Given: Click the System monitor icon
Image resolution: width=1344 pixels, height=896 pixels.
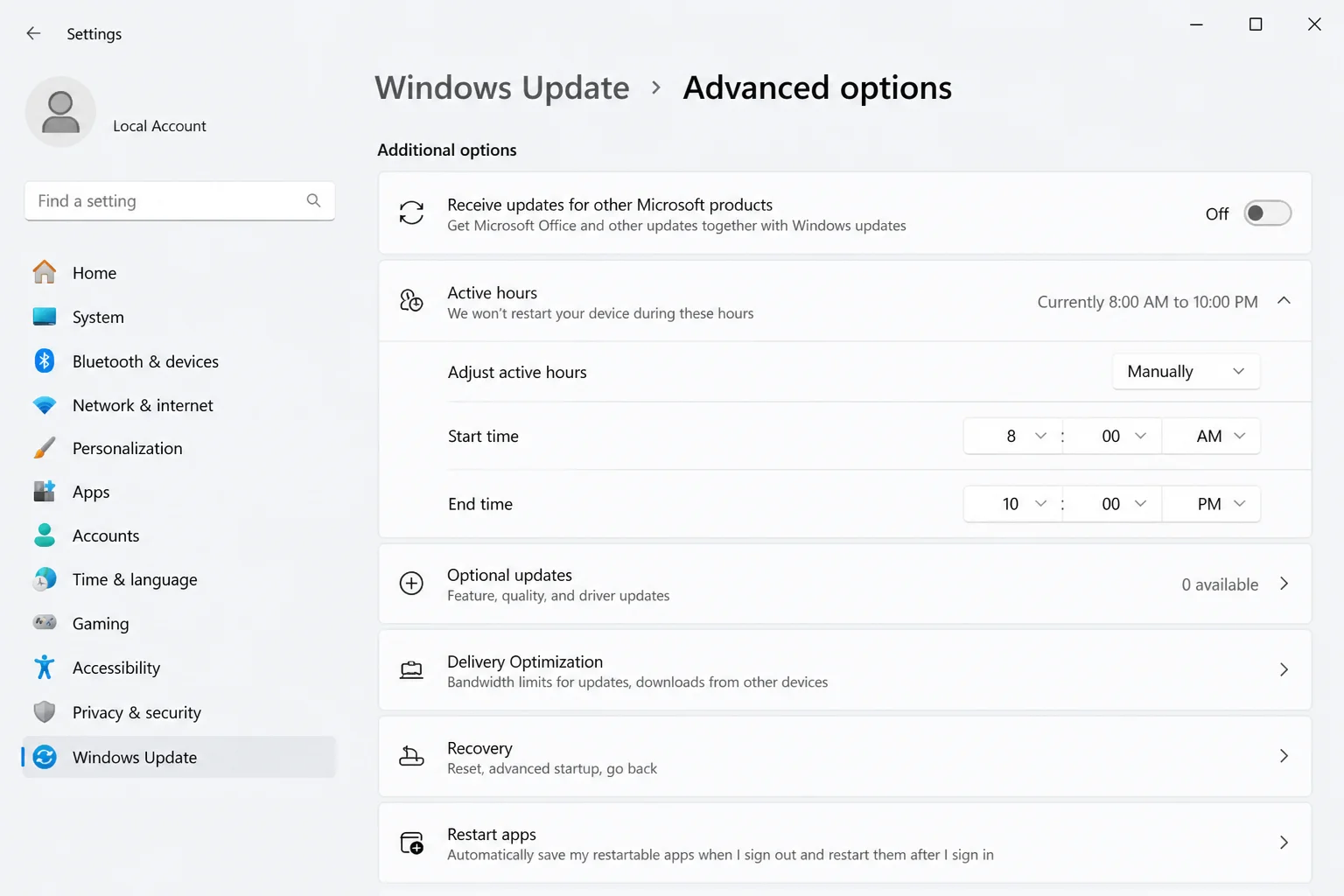Looking at the screenshot, I should coord(45,316).
